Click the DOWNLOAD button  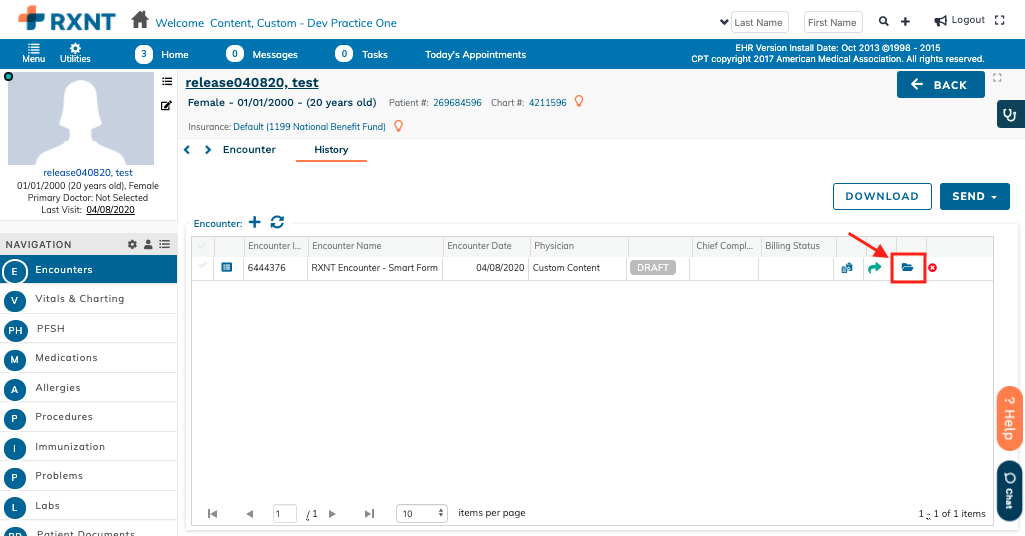(882, 197)
